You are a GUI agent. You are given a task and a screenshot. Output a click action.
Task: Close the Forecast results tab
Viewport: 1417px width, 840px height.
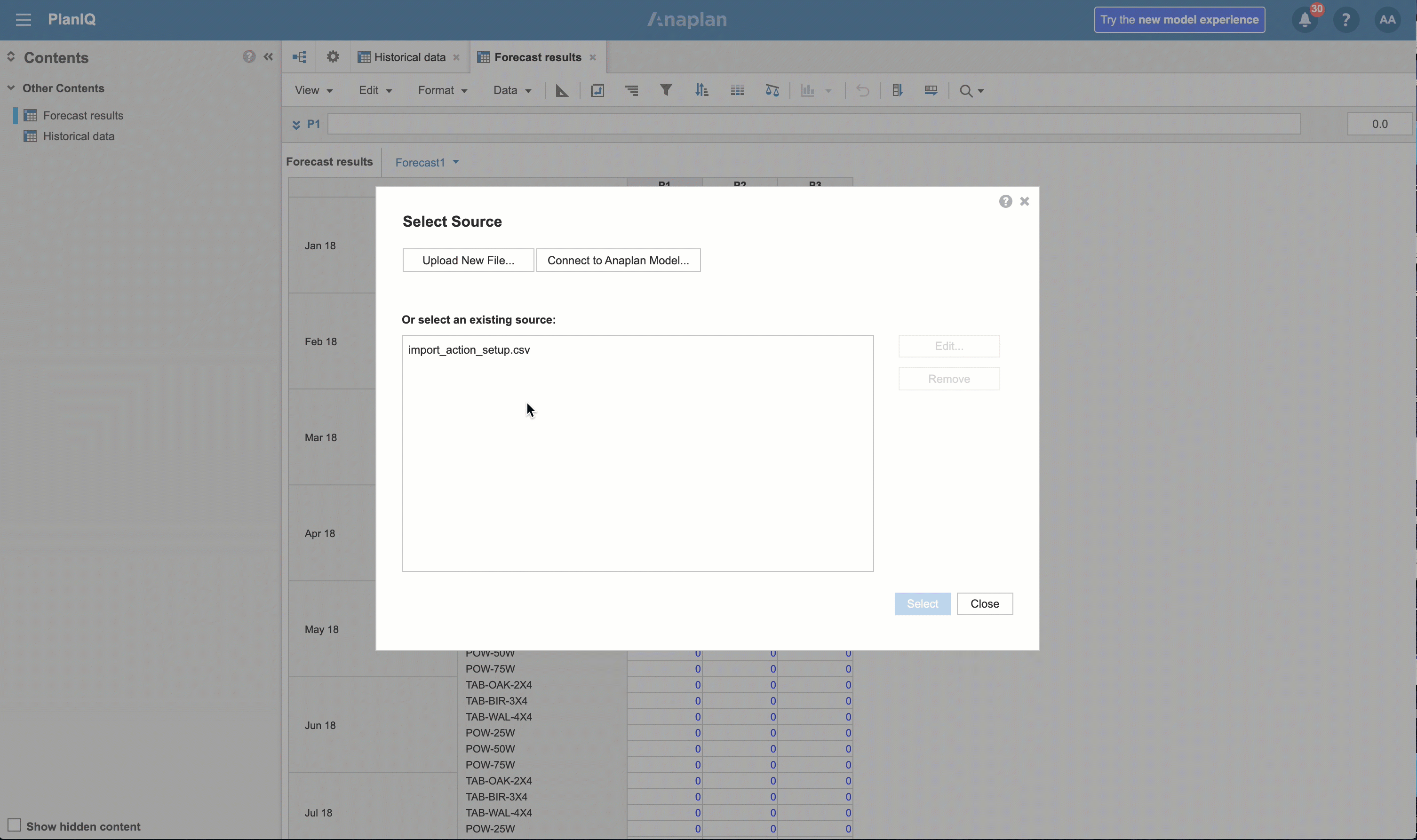click(x=593, y=57)
